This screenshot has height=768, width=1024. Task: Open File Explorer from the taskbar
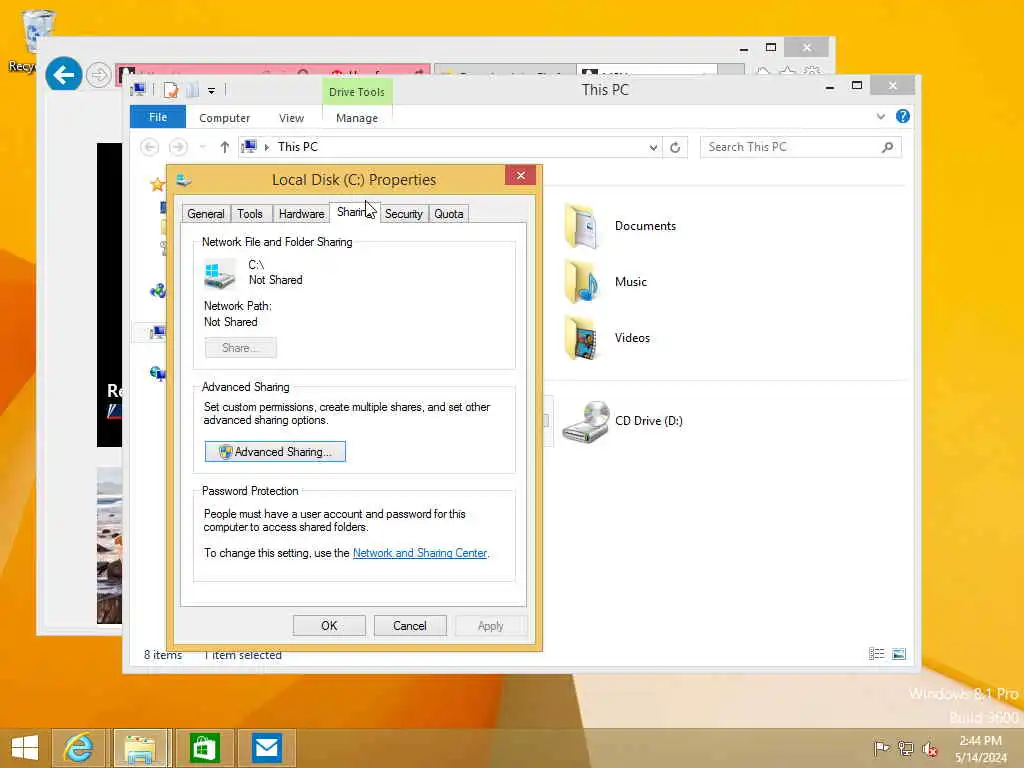point(141,748)
